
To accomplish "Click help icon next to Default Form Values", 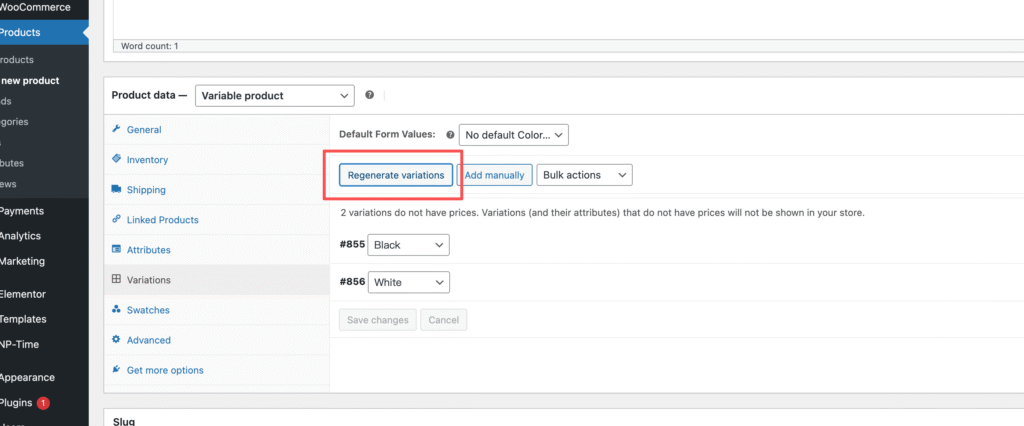I will (450, 134).
